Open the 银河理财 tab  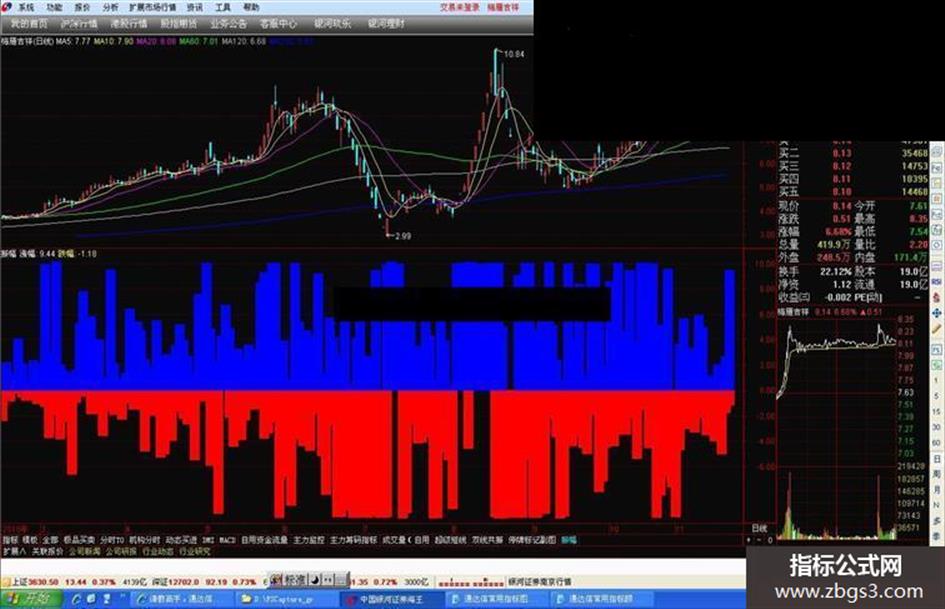[x=386, y=24]
